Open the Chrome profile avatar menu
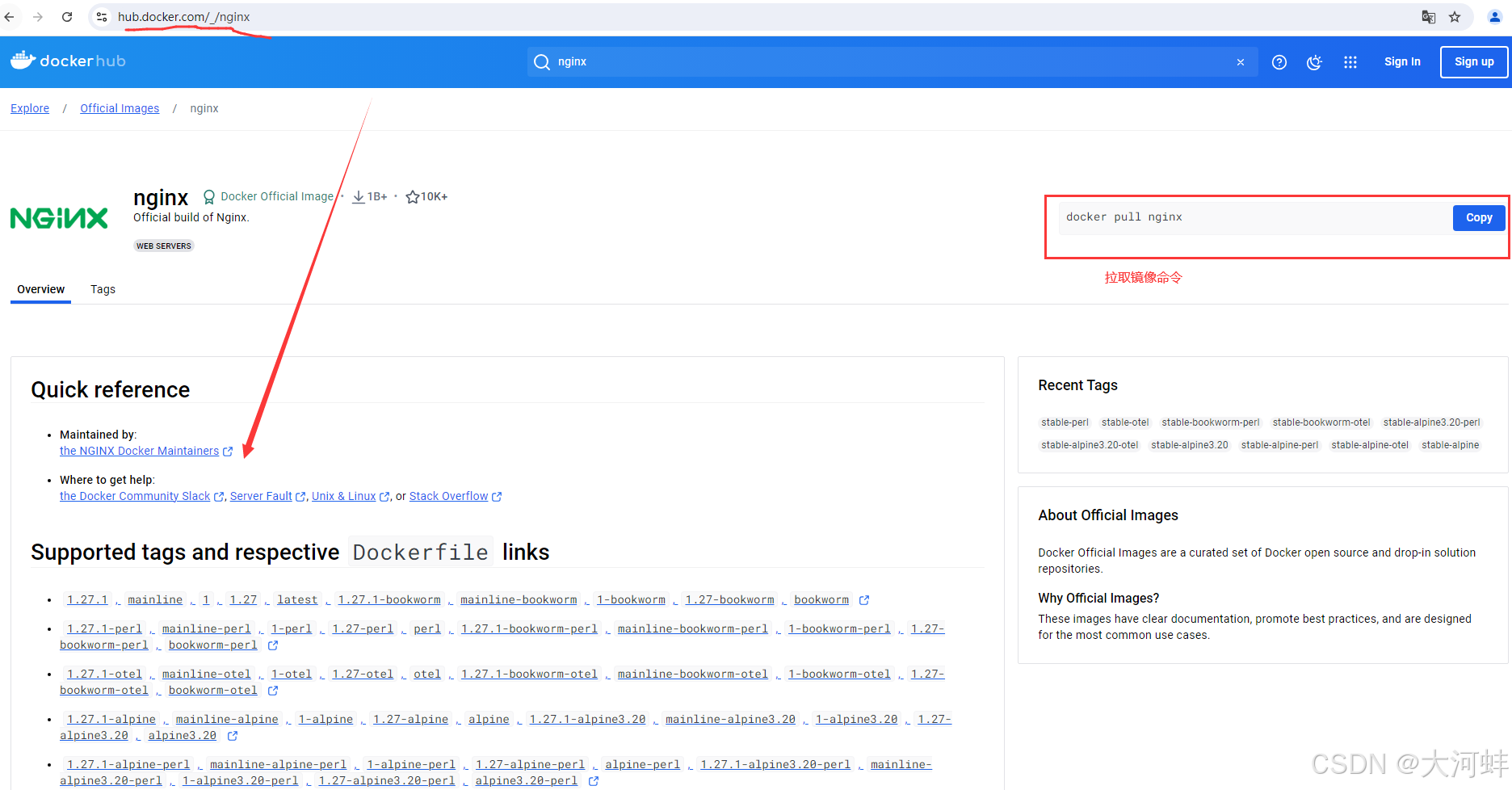Screen dimensions: 1512x790 (x=1494, y=16)
